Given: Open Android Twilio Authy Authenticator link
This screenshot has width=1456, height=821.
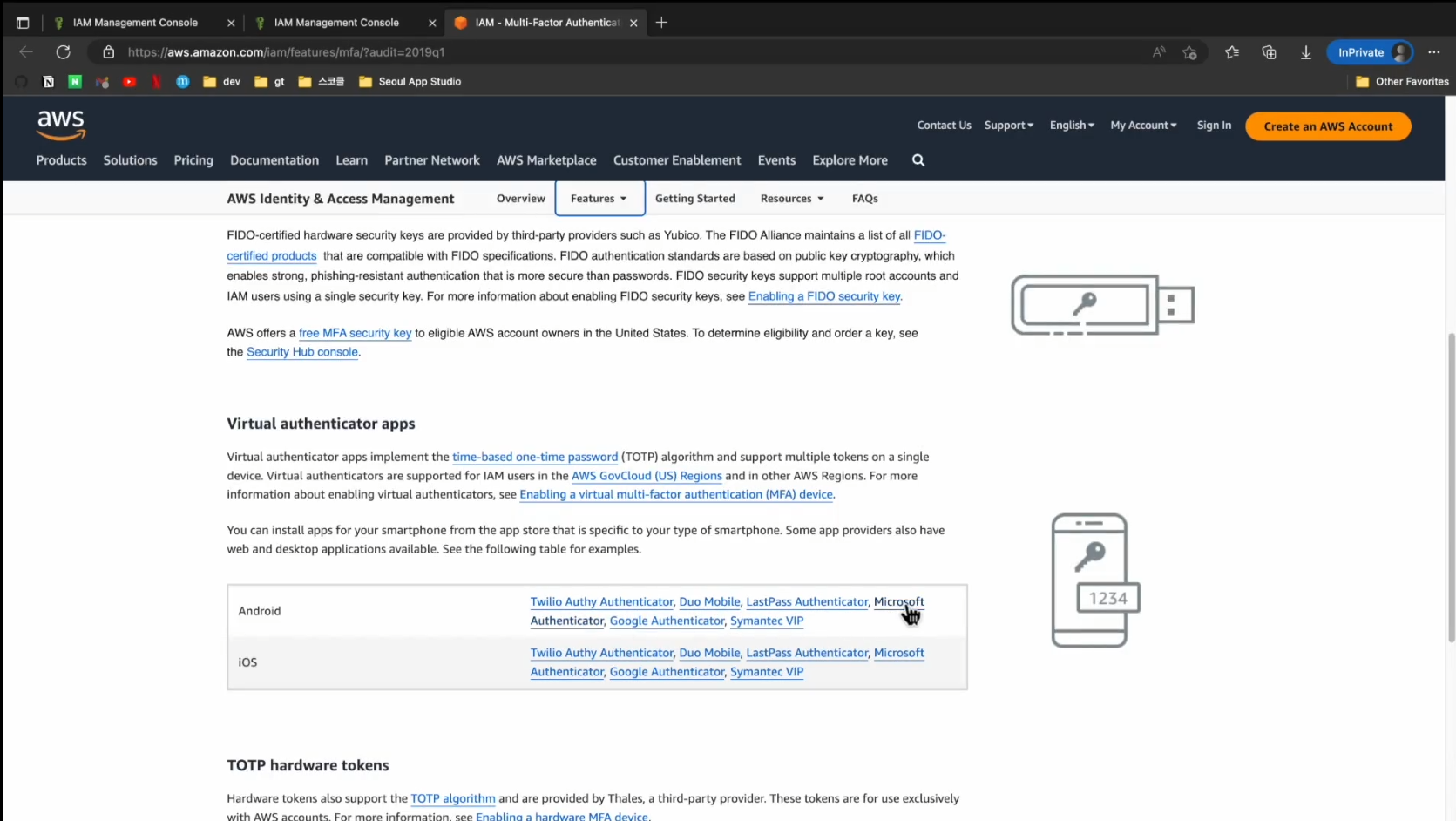Looking at the screenshot, I should pyautogui.click(x=601, y=602).
